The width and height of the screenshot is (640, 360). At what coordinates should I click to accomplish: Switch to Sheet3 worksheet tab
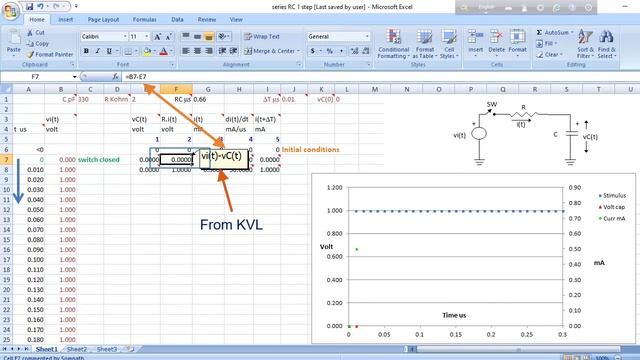click(107, 349)
